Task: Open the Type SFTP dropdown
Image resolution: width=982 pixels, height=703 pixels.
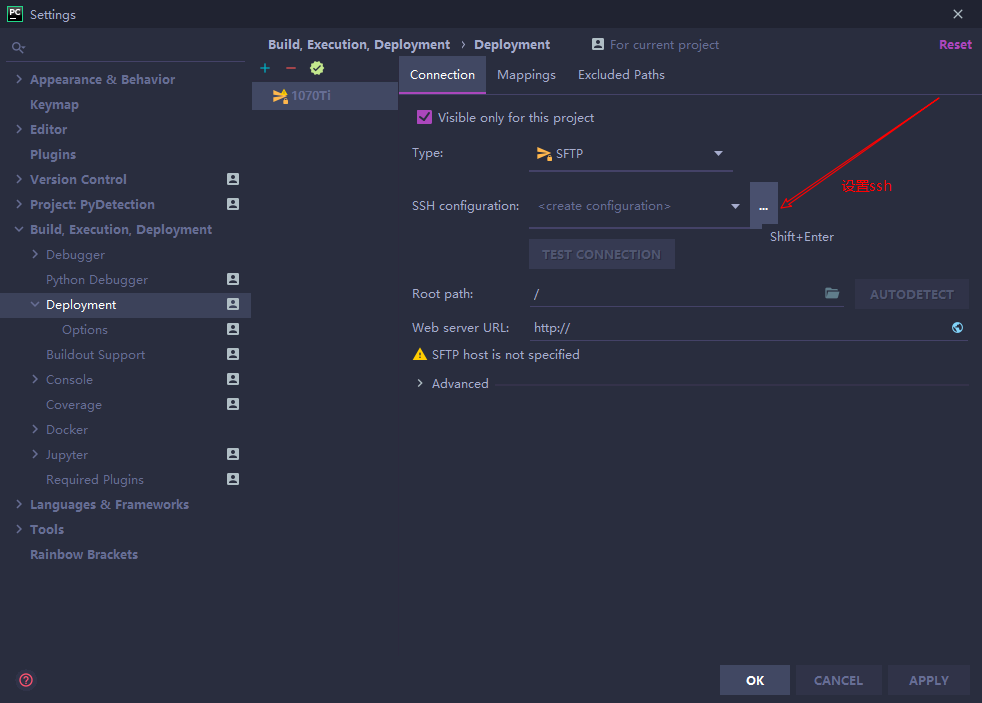Action: click(631, 154)
